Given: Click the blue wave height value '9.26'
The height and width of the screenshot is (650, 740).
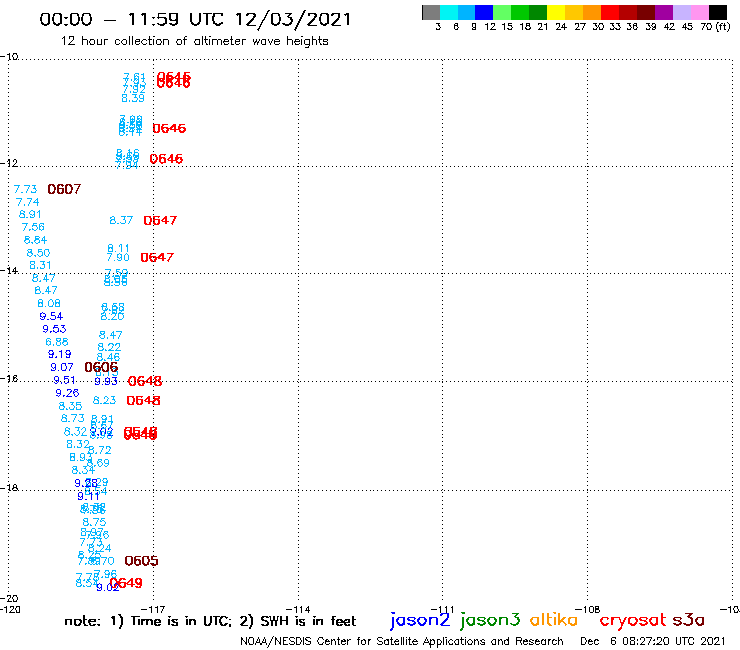Looking at the screenshot, I should 67,393.
